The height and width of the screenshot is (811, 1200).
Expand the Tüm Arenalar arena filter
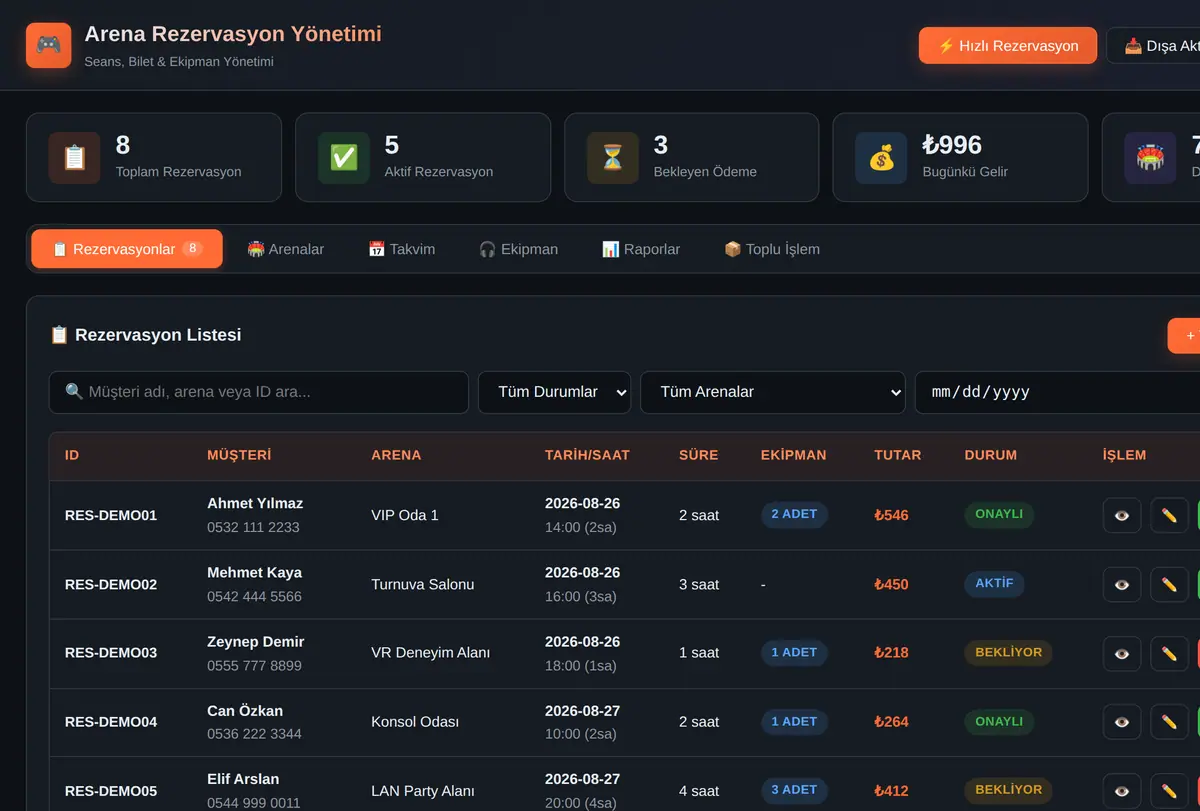pyautogui.click(x=772, y=392)
